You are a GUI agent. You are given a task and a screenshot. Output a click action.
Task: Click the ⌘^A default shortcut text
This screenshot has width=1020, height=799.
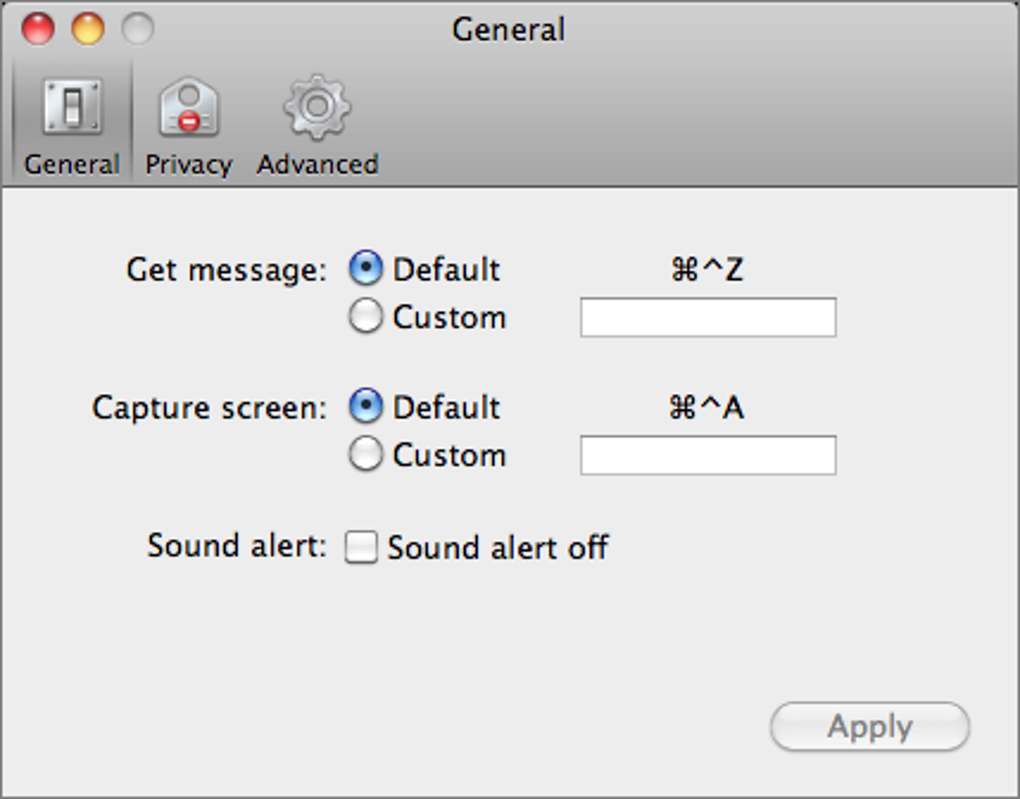pyautogui.click(x=707, y=407)
